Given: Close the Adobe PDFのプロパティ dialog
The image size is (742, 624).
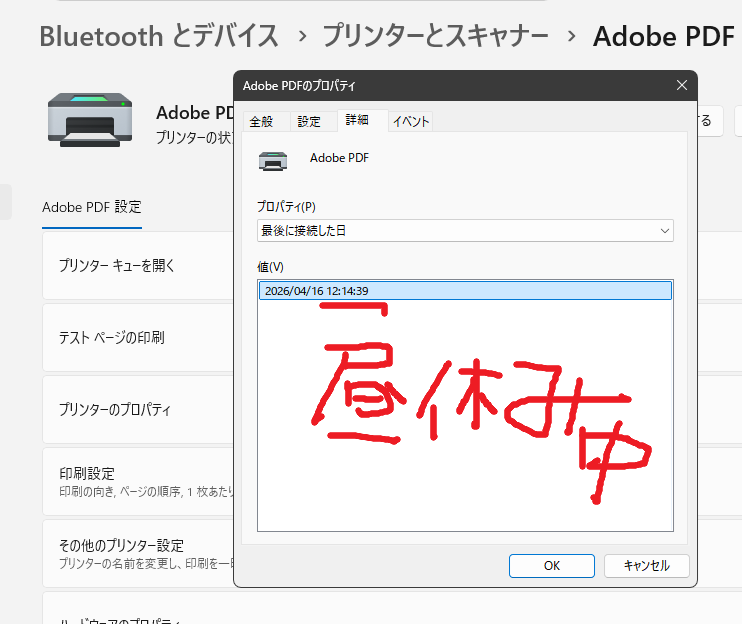Looking at the screenshot, I should tap(681, 85).
